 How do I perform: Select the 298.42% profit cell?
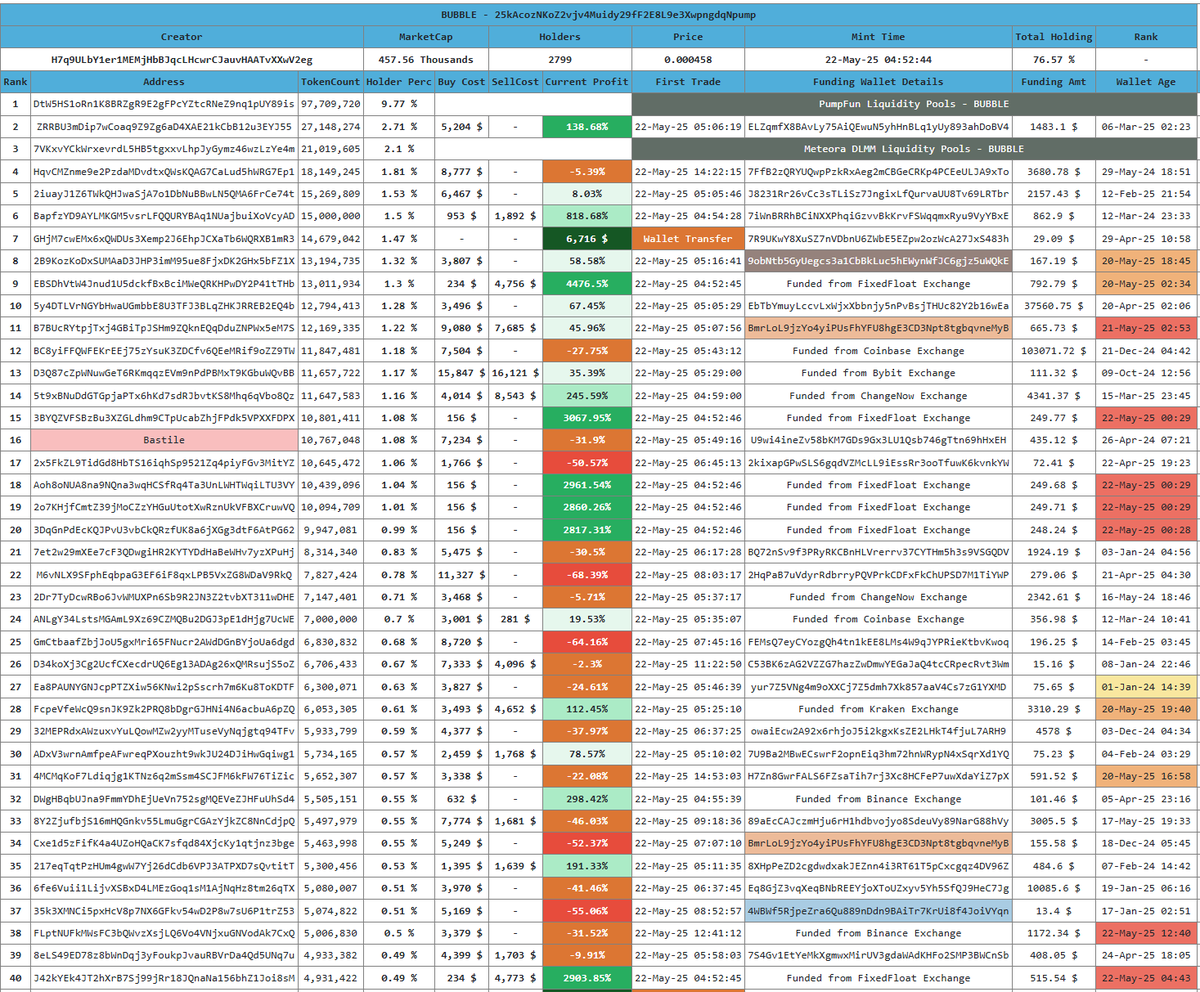tap(586, 799)
